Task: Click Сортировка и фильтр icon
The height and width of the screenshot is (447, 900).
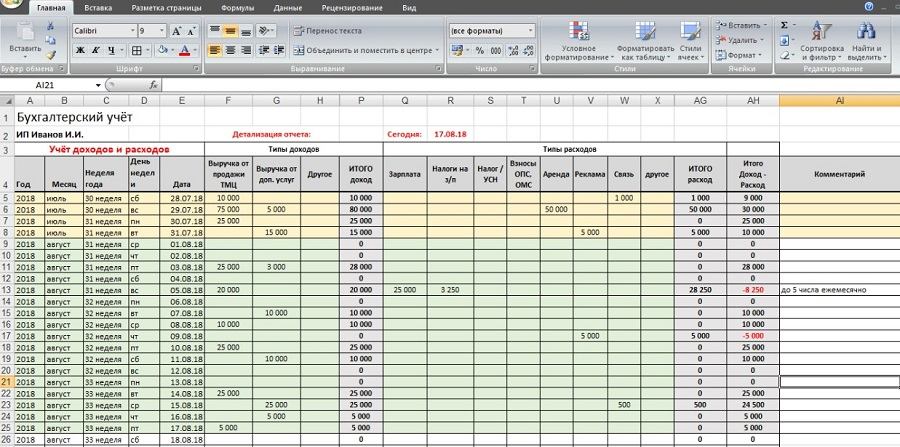Action: pos(822,40)
